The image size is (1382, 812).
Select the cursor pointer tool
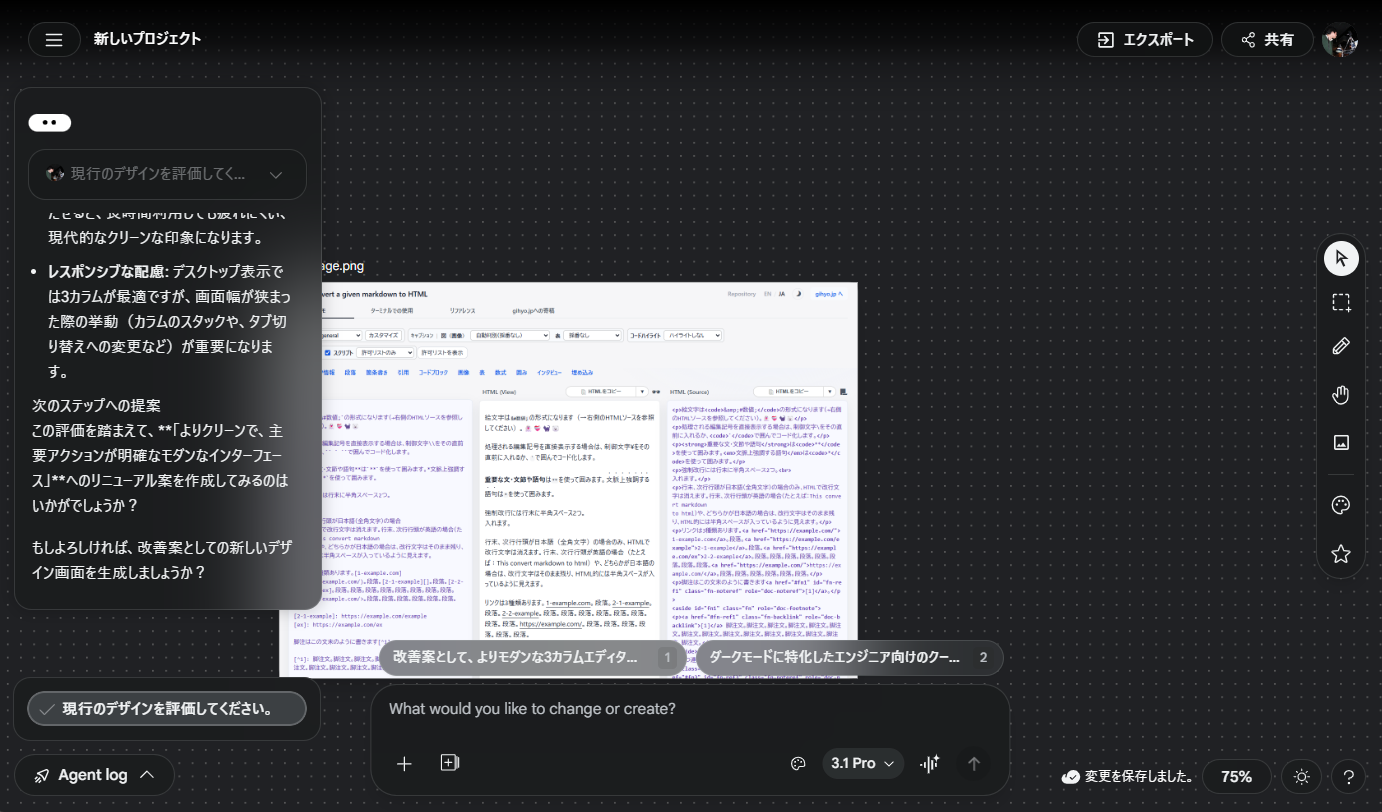(1341, 258)
